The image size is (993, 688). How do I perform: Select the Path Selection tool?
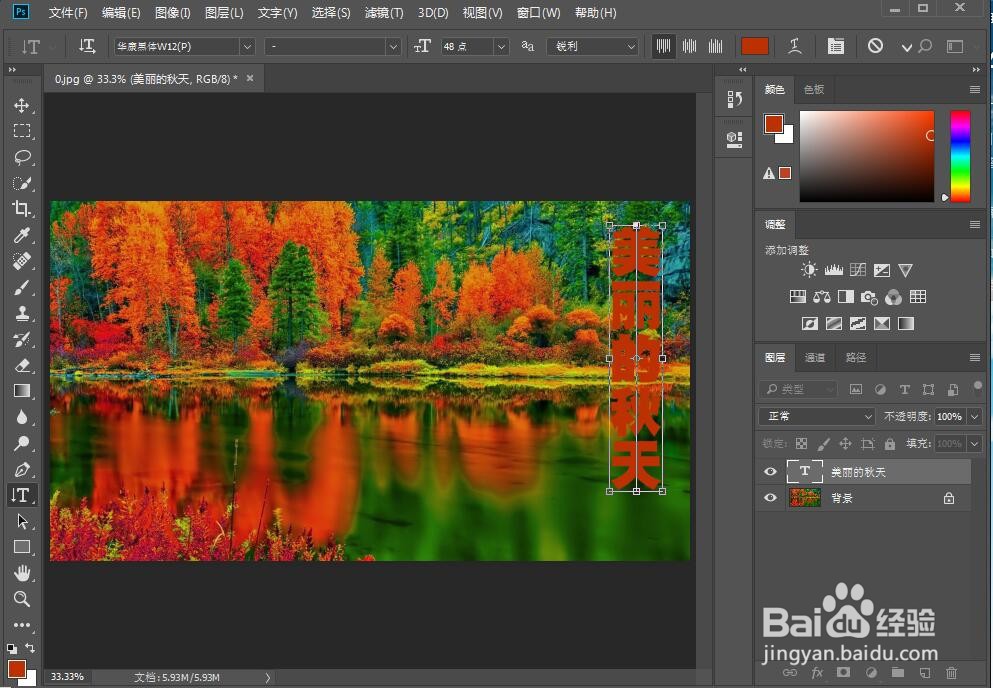click(x=22, y=521)
